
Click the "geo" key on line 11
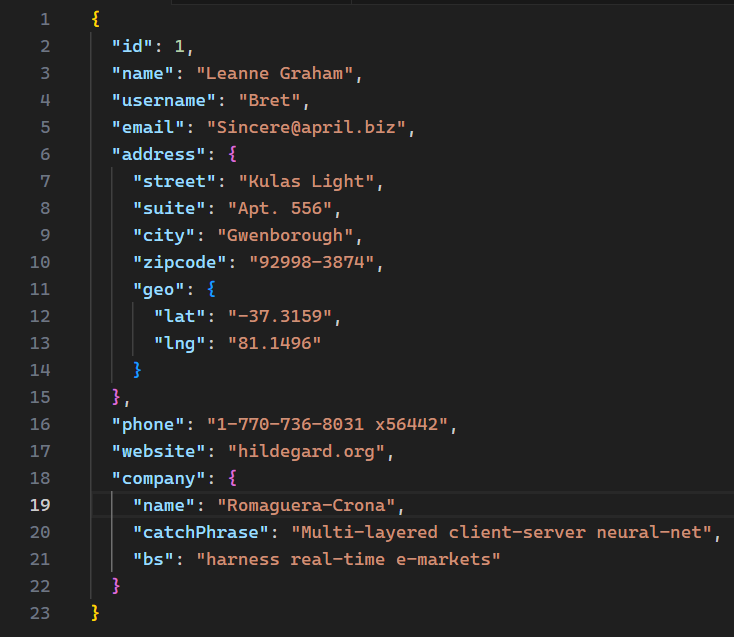(159, 290)
